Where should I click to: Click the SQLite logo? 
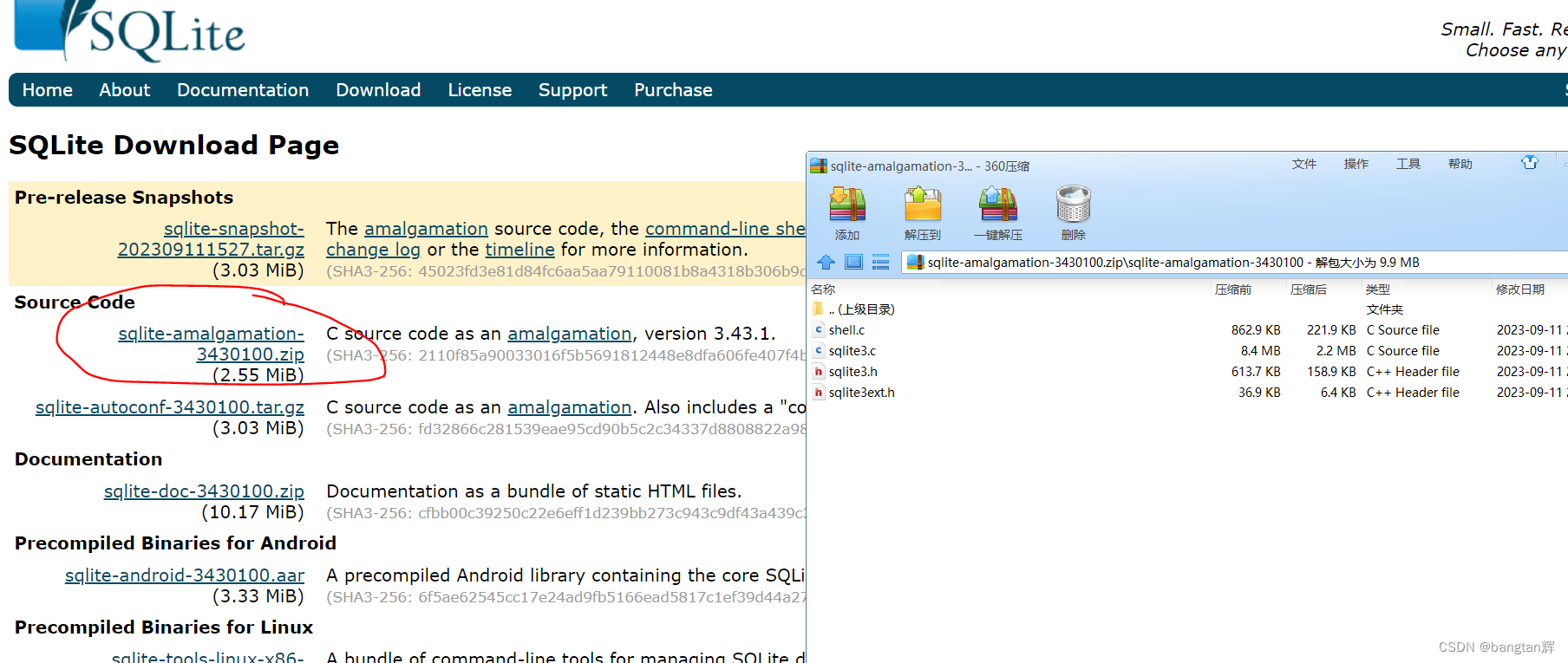tap(130, 31)
